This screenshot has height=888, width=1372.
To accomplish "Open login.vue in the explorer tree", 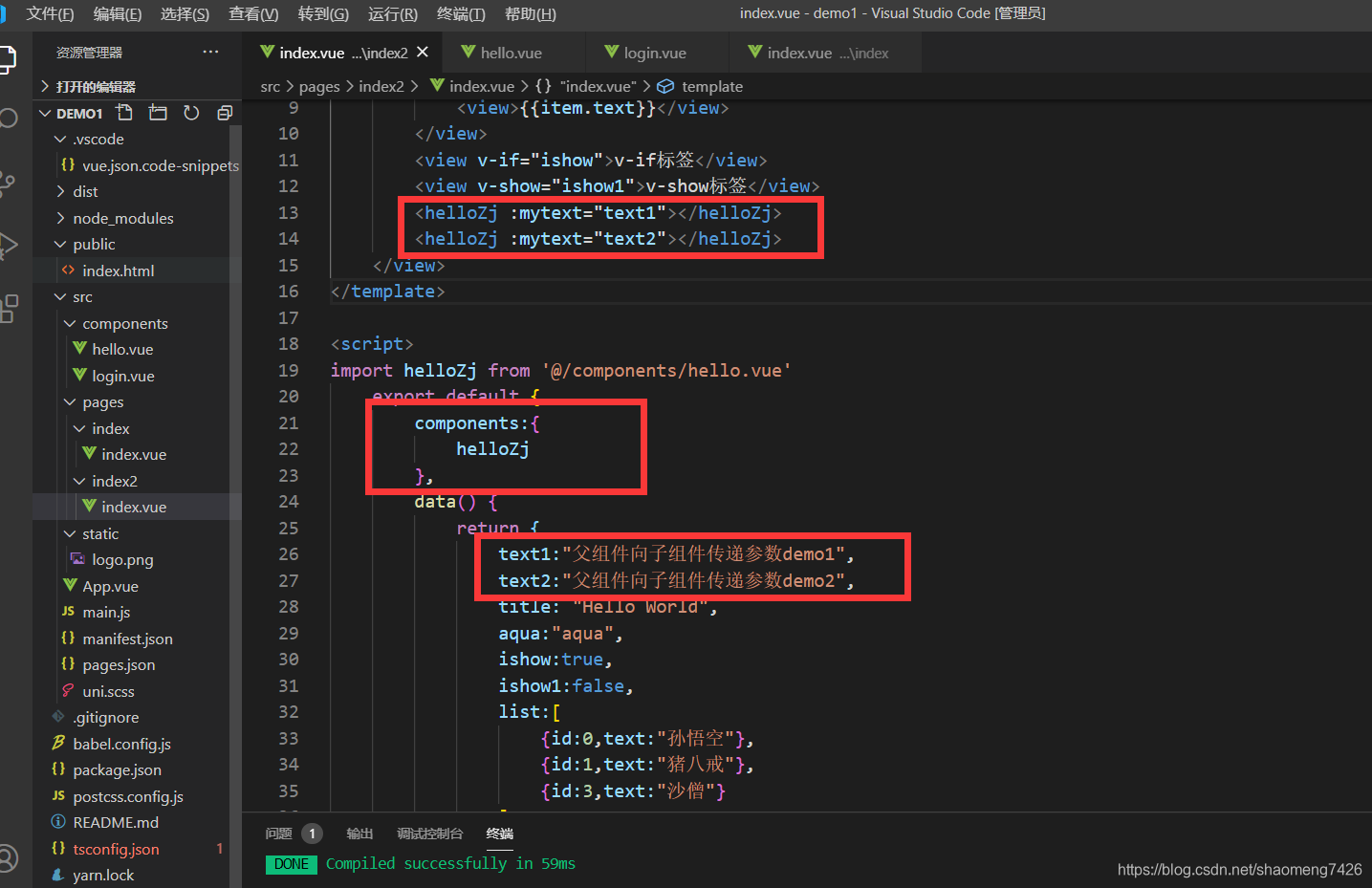I will pos(122,376).
